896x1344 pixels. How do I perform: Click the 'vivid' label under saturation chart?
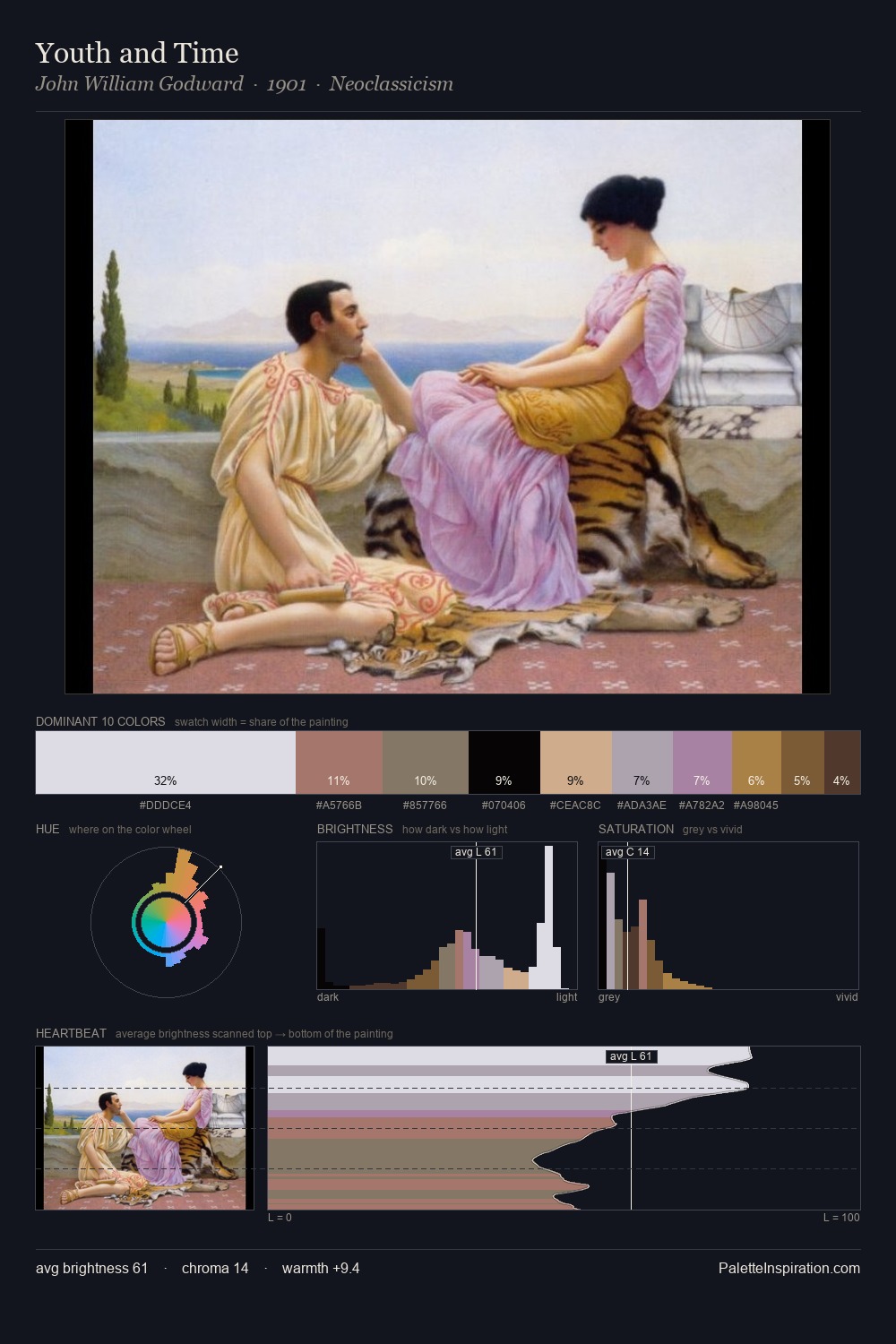(x=847, y=997)
